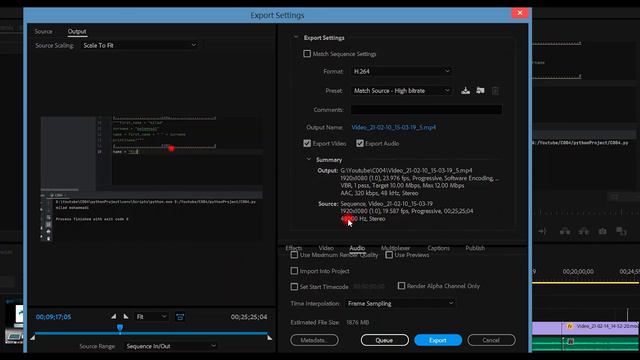Open the Fit zoom level dropdown
This screenshot has height=360, width=640.
coord(151,317)
